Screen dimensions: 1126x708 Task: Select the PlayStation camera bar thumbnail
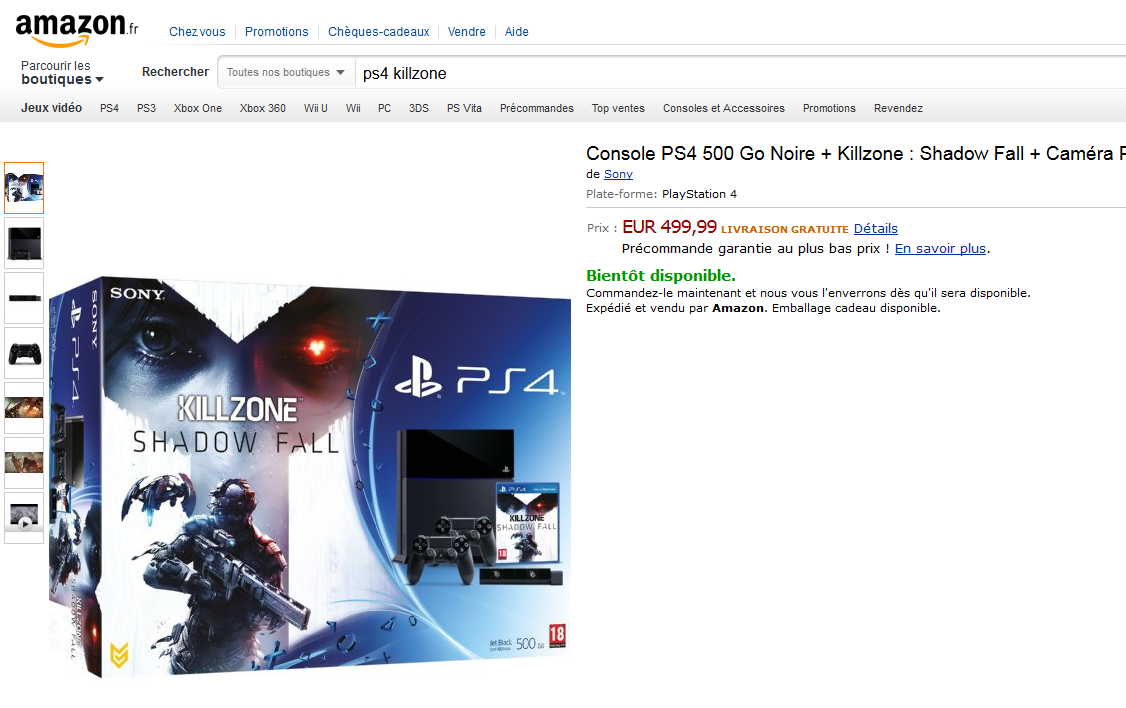tap(24, 298)
